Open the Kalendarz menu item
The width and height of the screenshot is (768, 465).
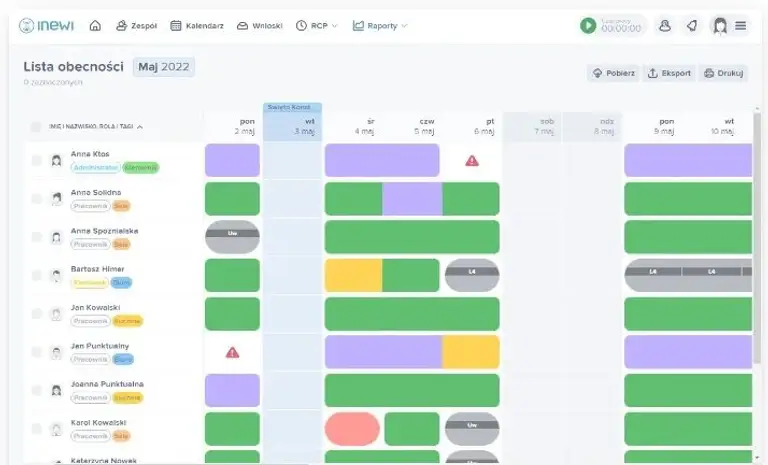(x=197, y=26)
